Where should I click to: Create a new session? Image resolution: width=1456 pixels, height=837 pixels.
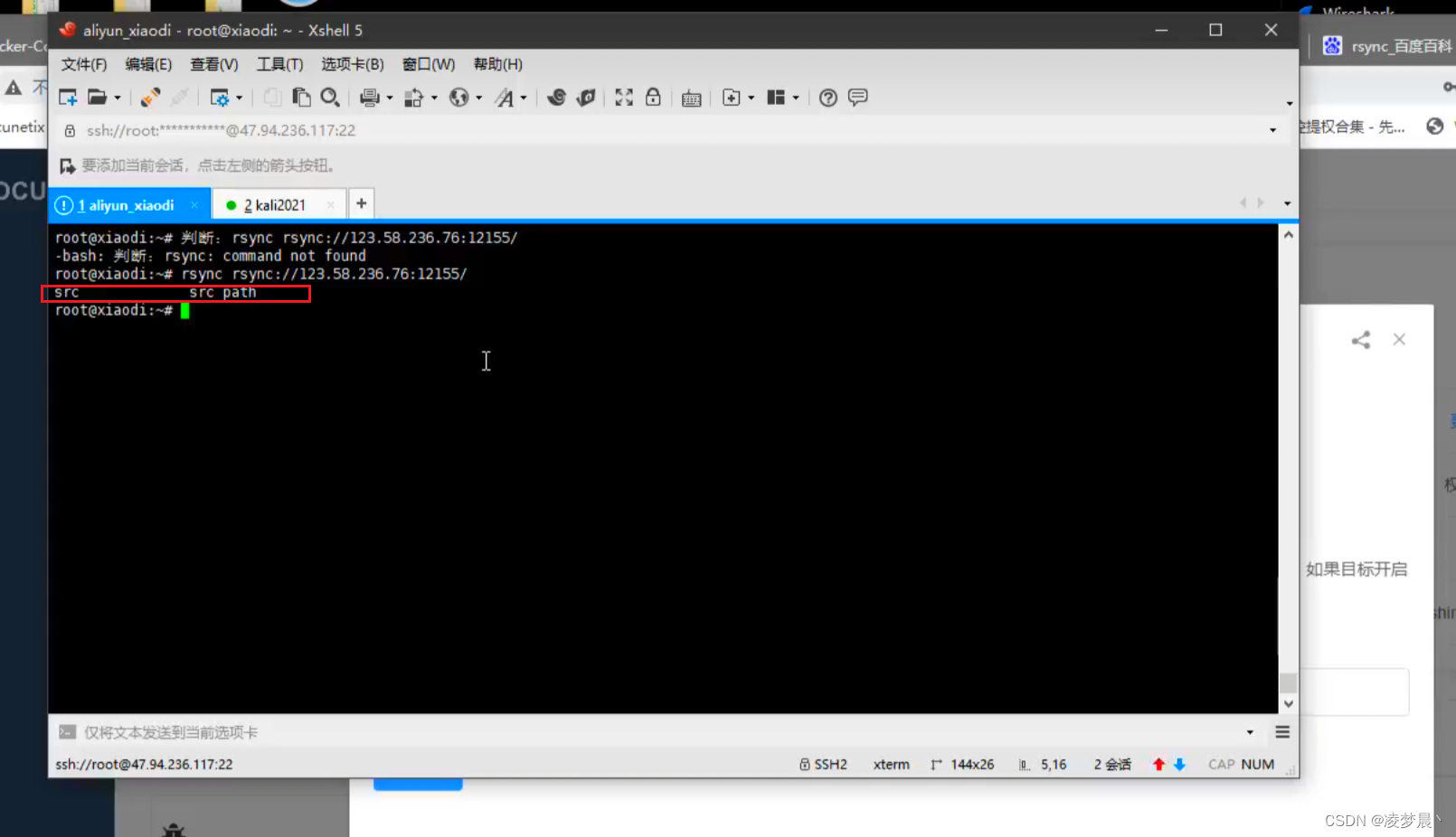click(67, 97)
